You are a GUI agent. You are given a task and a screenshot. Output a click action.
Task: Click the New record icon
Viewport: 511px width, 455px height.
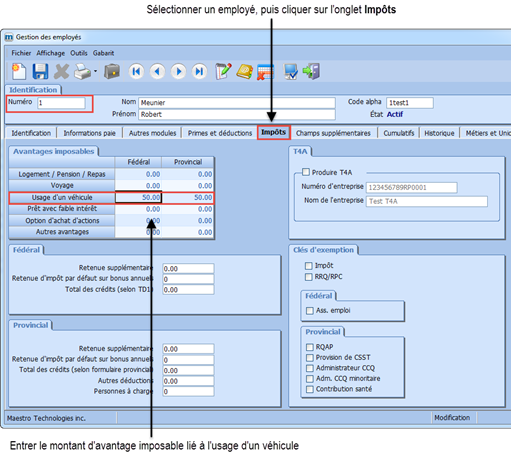click(19, 71)
